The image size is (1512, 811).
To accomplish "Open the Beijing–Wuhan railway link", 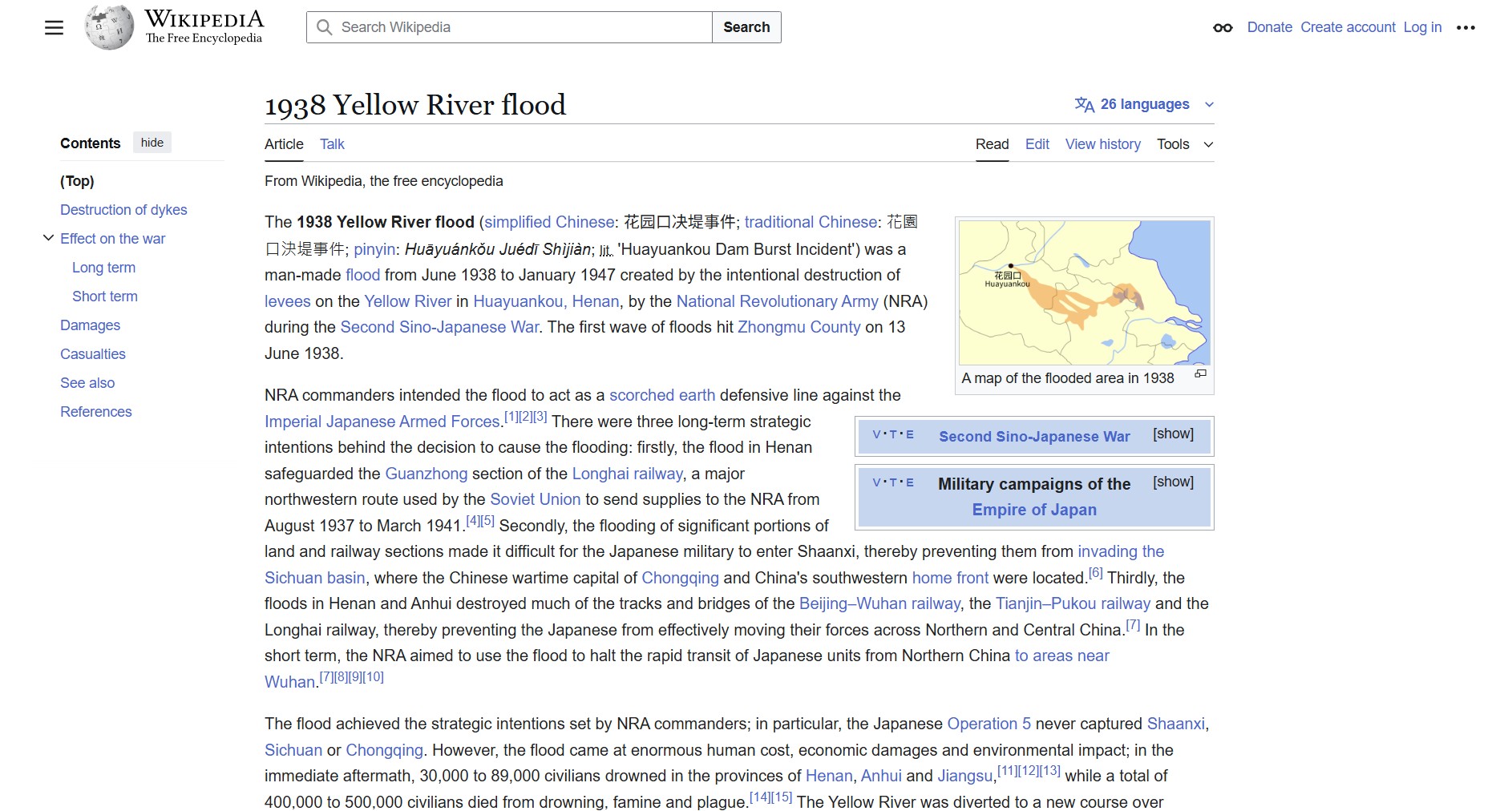I will pyautogui.click(x=879, y=603).
